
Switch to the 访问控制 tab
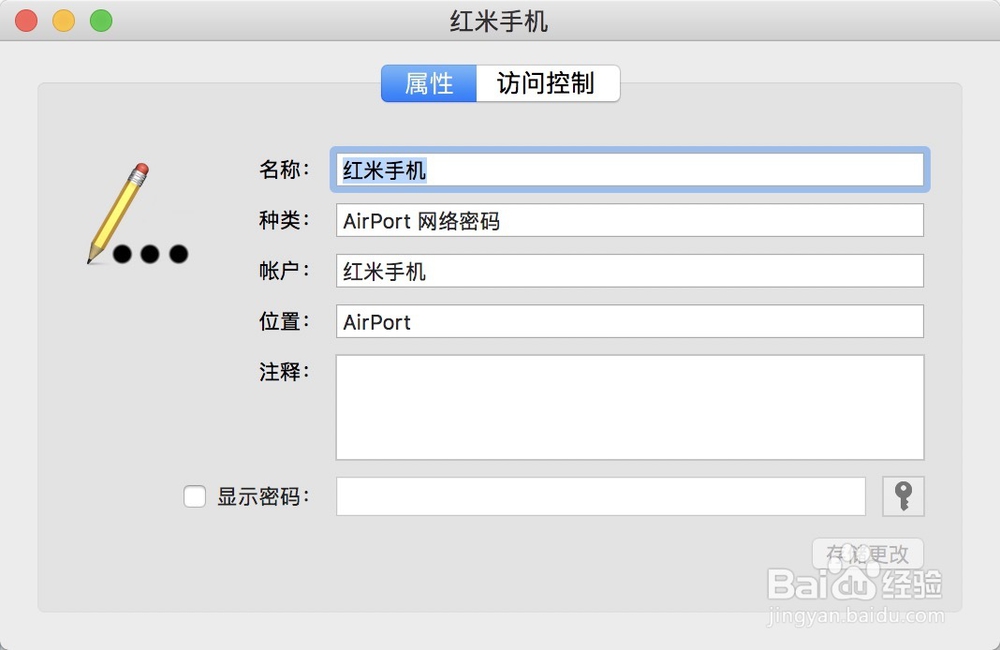[x=546, y=84]
